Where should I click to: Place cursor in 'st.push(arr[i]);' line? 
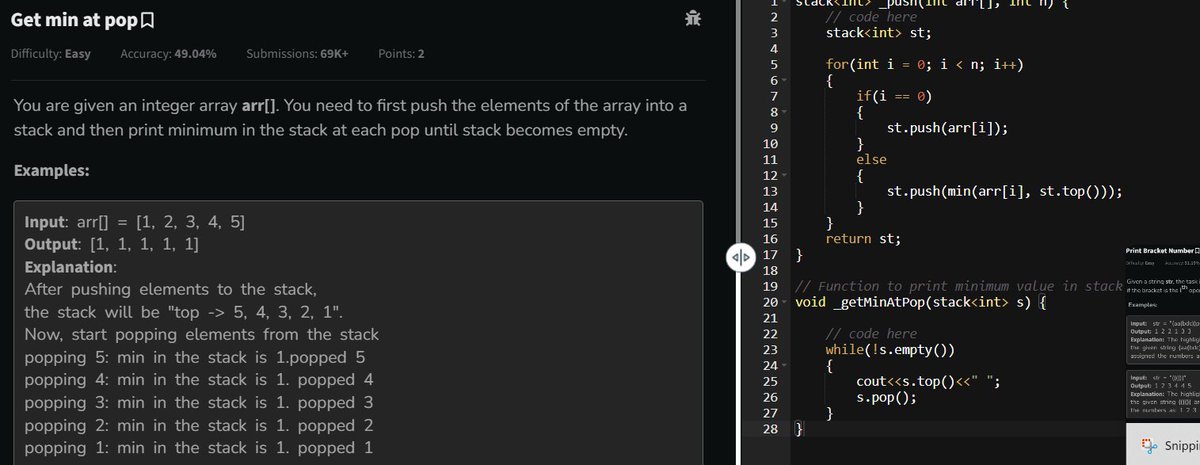947,129
